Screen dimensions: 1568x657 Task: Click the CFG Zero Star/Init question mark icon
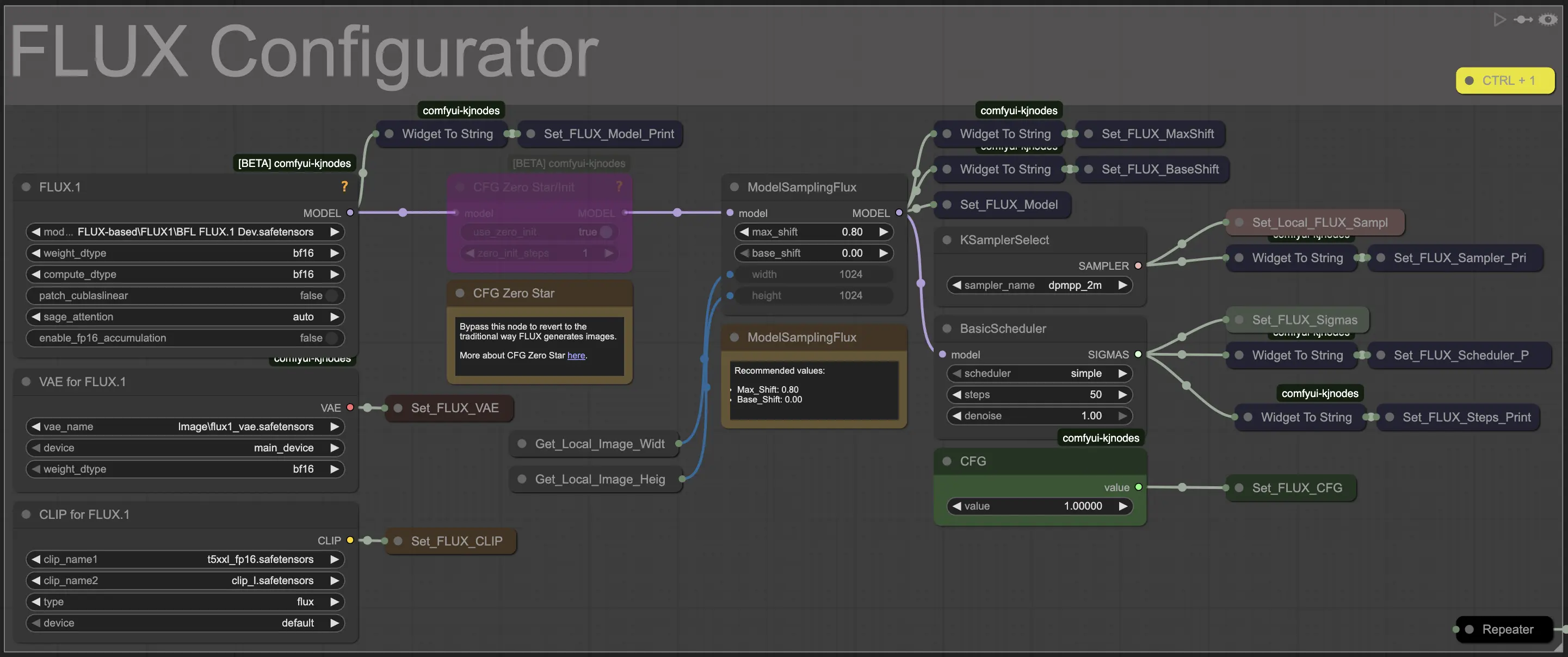(x=619, y=186)
